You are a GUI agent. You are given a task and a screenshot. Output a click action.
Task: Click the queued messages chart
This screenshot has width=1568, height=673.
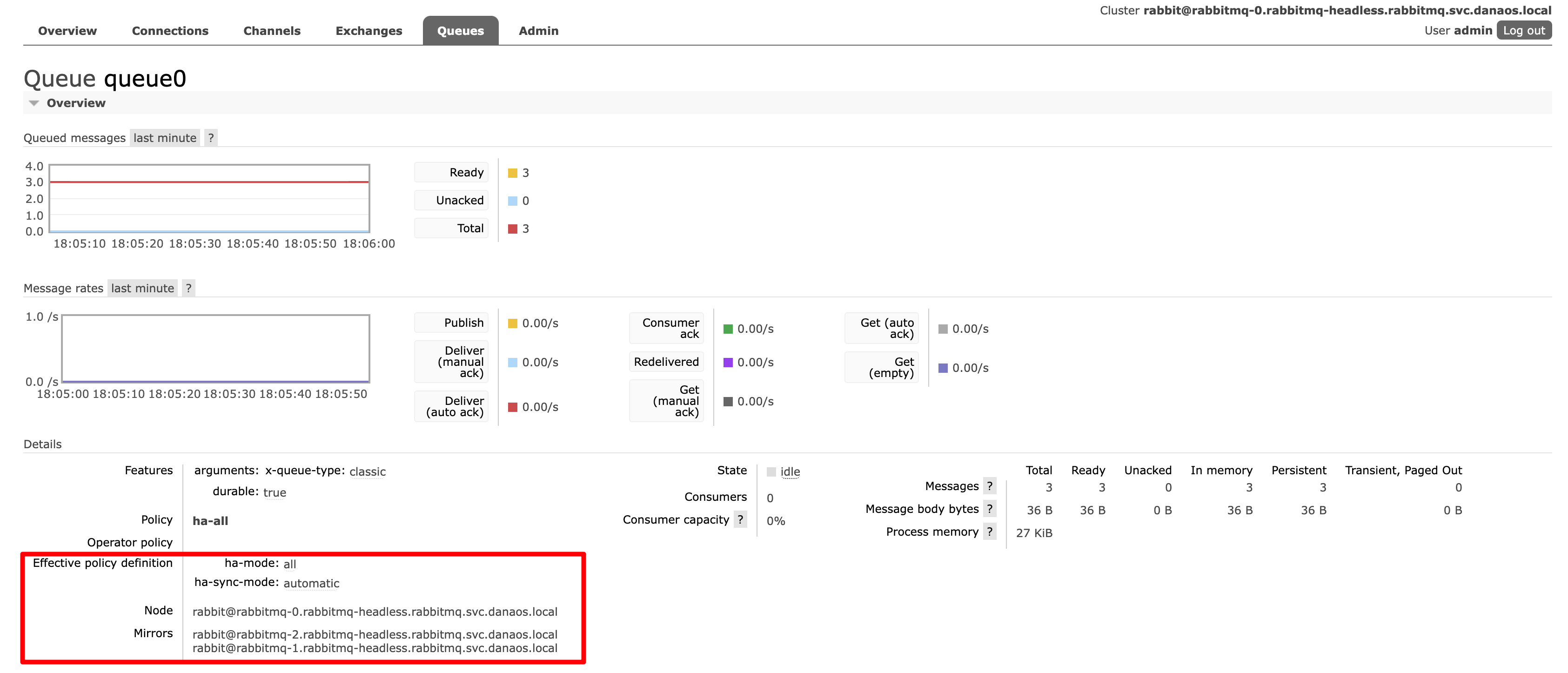(209, 198)
